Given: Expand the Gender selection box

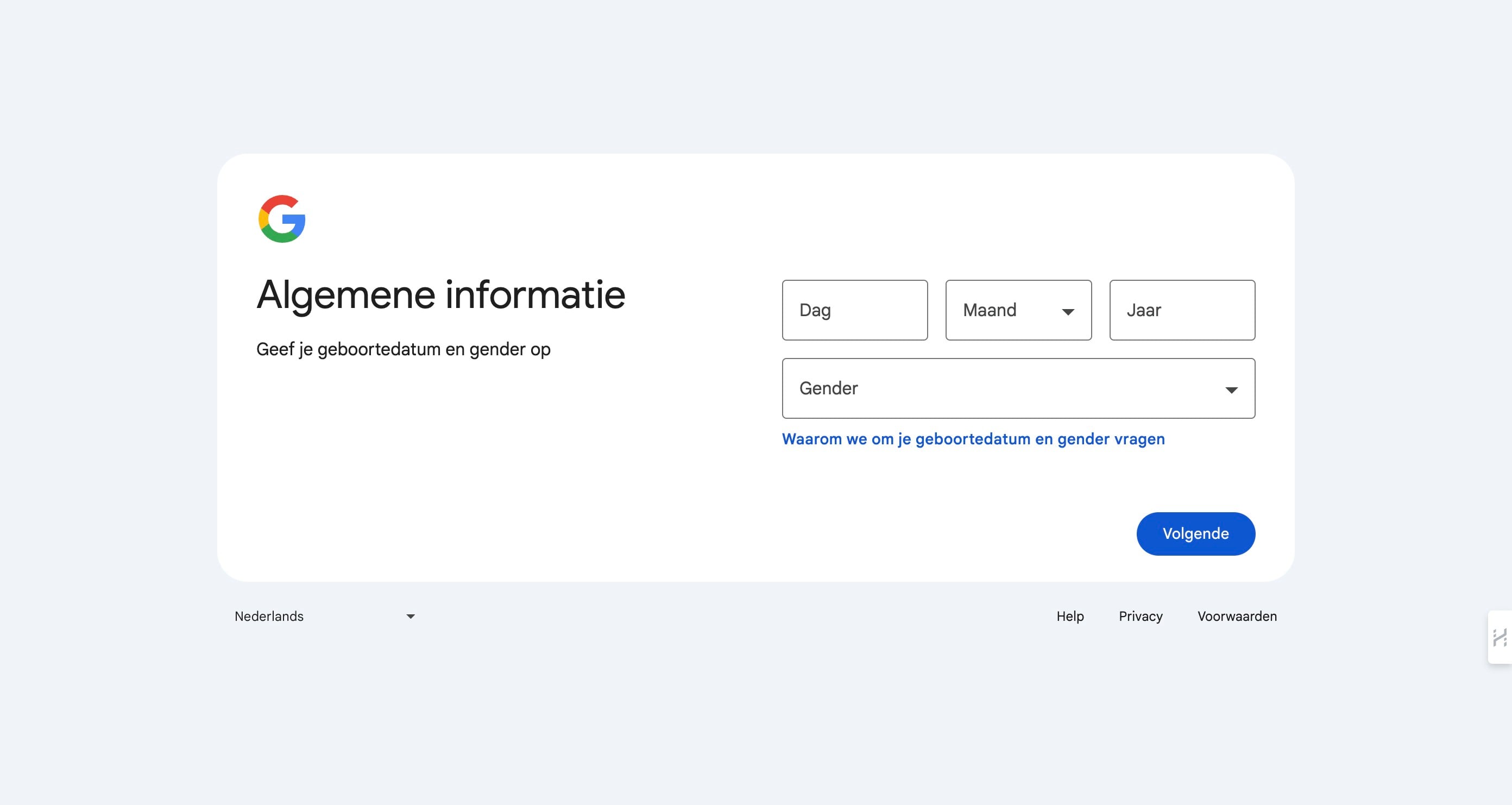Looking at the screenshot, I should [1018, 388].
